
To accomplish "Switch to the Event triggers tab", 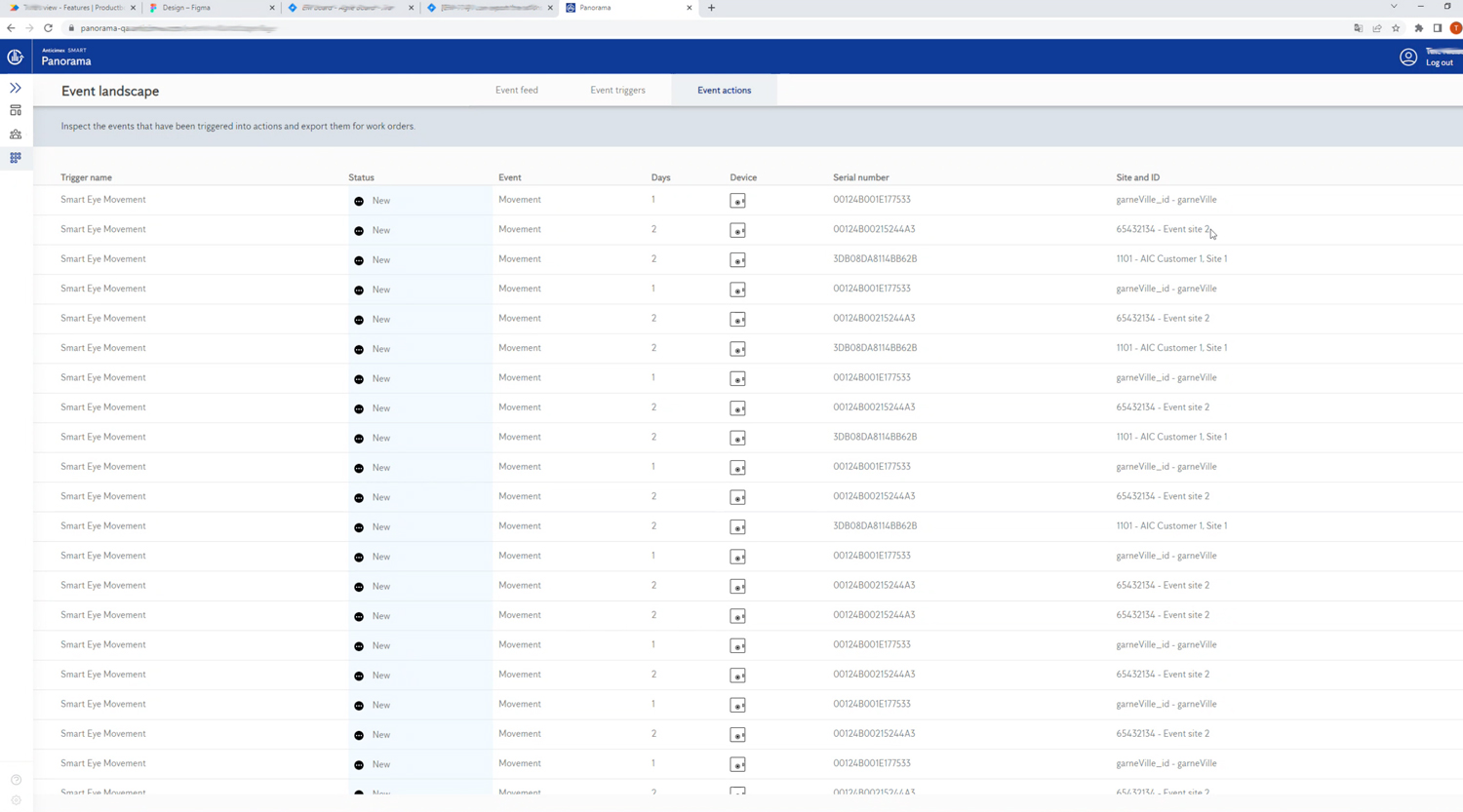I will [617, 91].
